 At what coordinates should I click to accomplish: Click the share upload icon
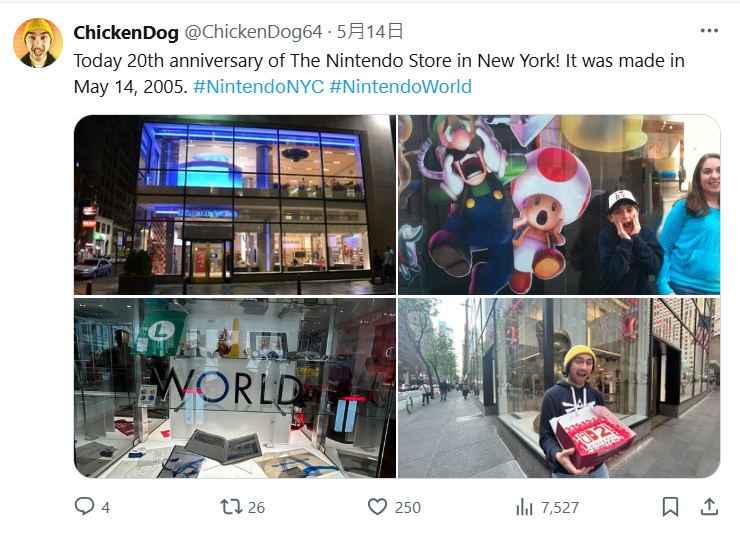pos(709,507)
